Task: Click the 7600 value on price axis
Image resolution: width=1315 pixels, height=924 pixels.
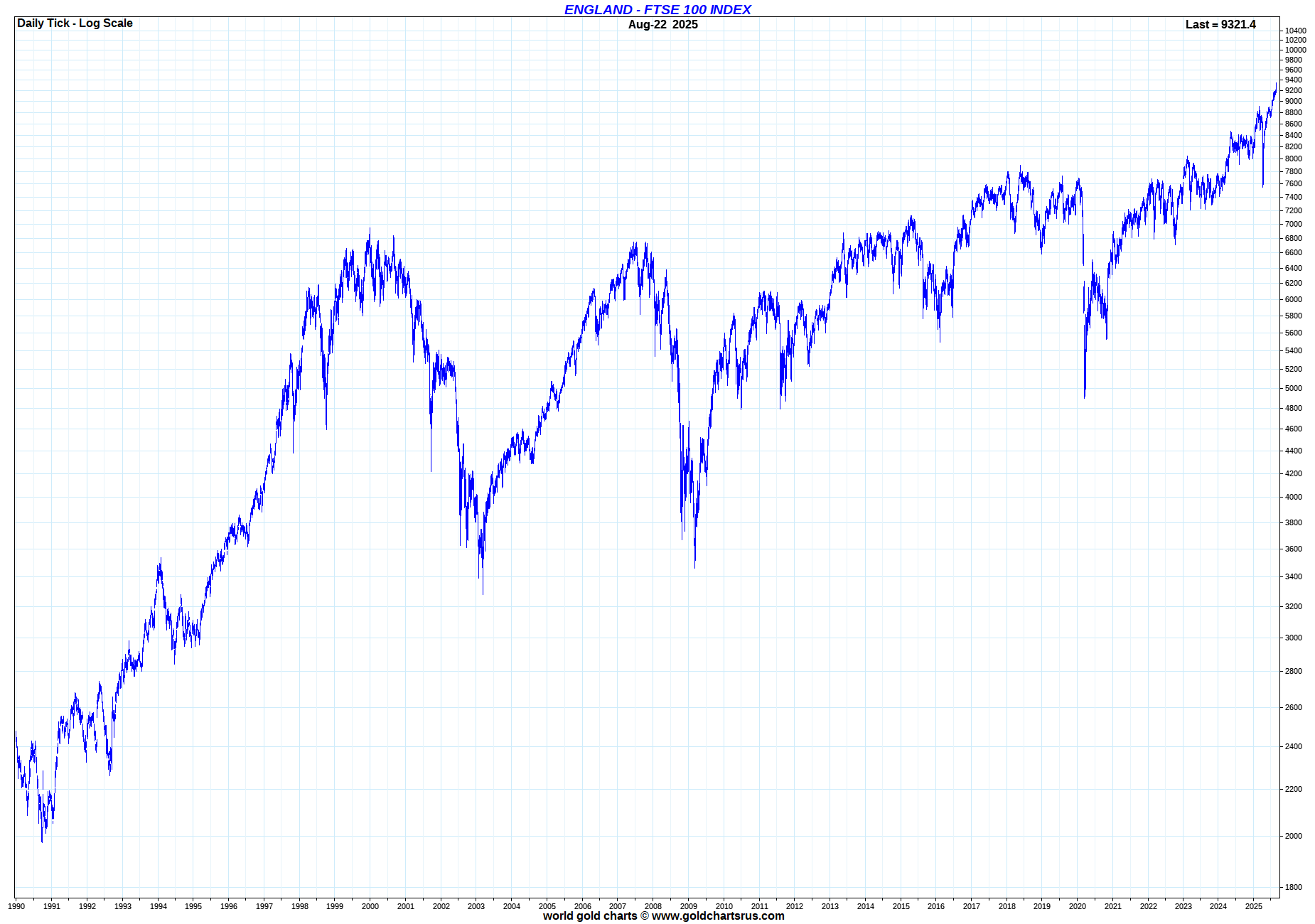Action: point(1294,184)
